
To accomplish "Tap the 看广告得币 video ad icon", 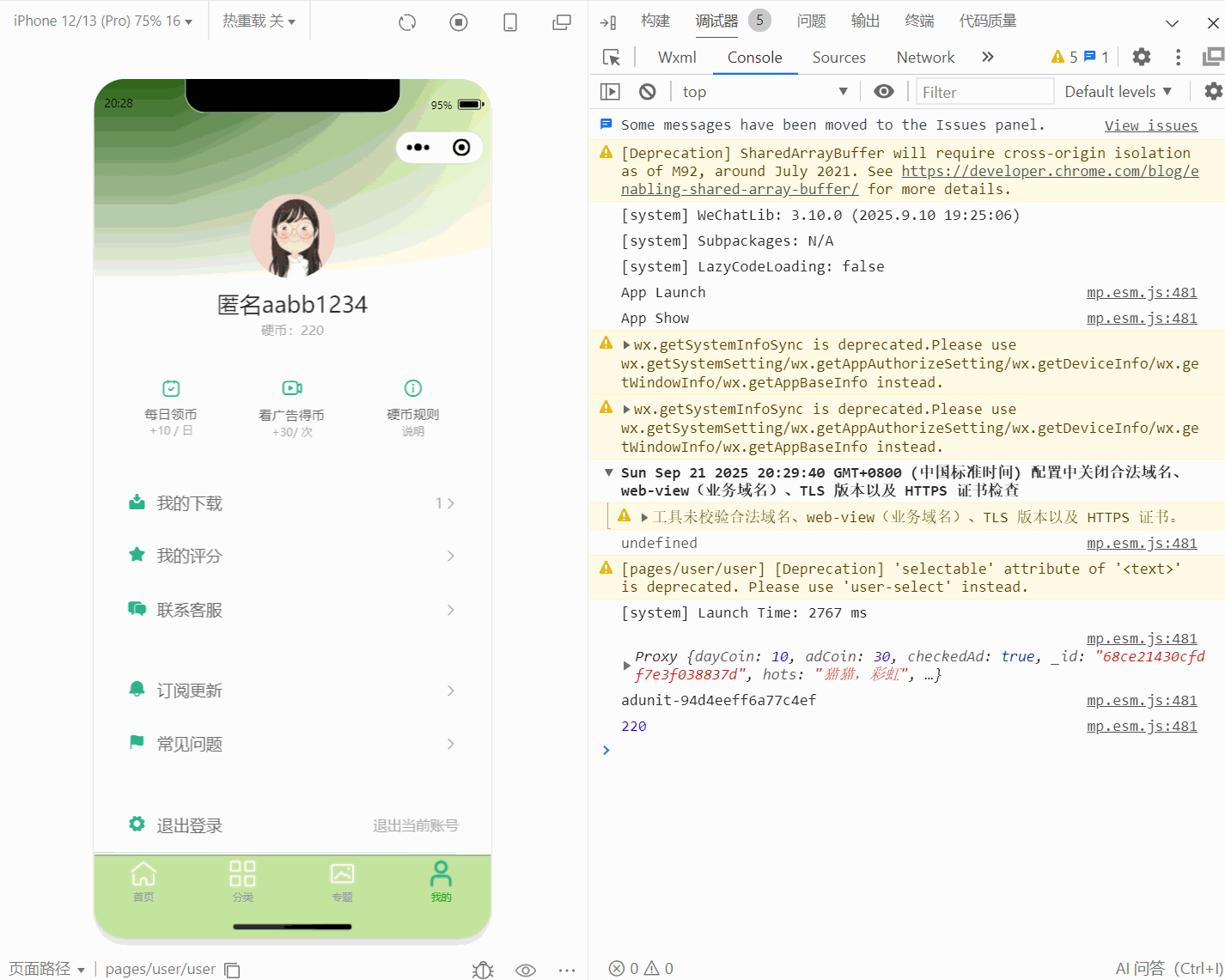I will 292,388.
